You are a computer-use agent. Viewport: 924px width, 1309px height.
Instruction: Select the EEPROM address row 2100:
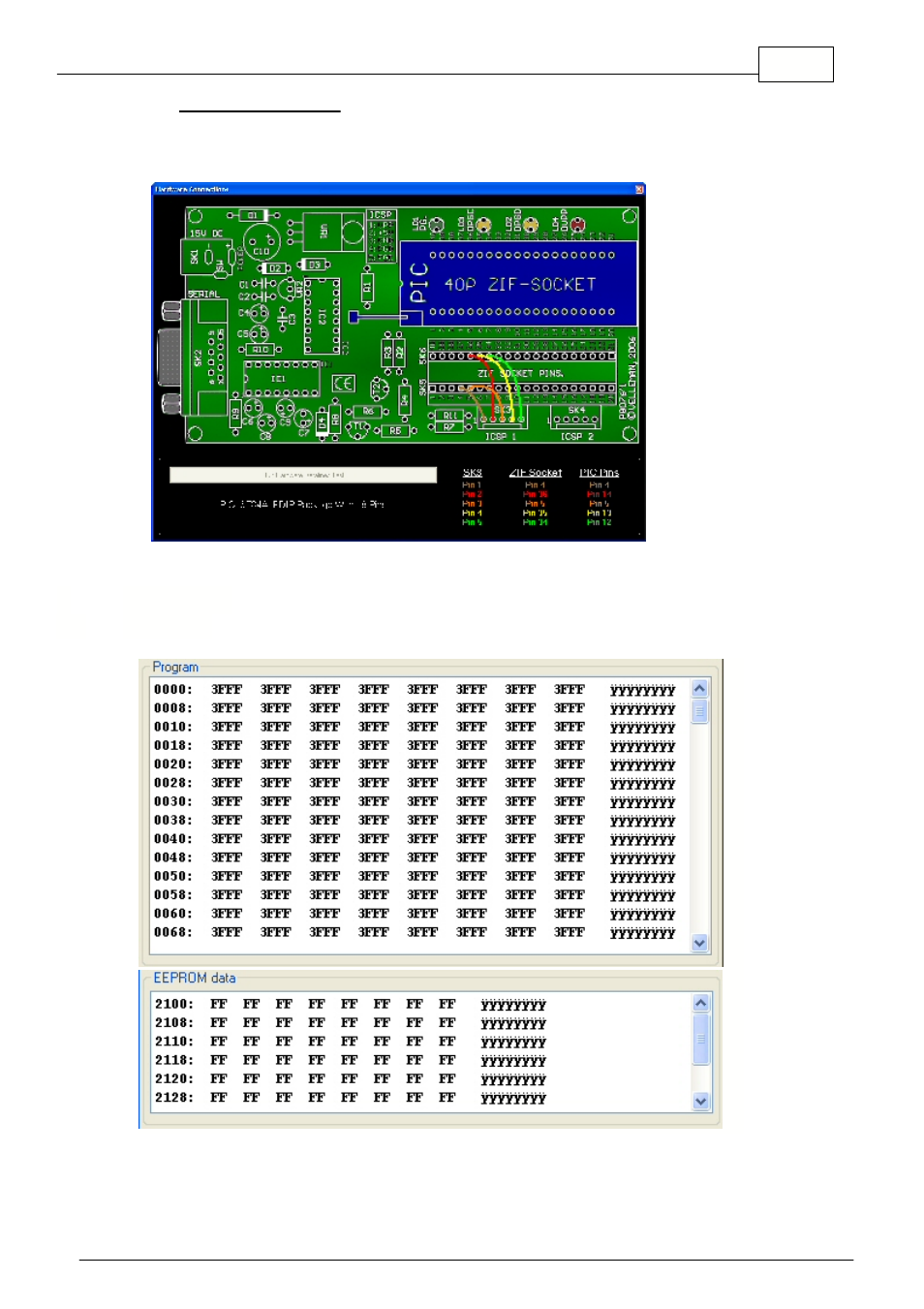[351, 1005]
